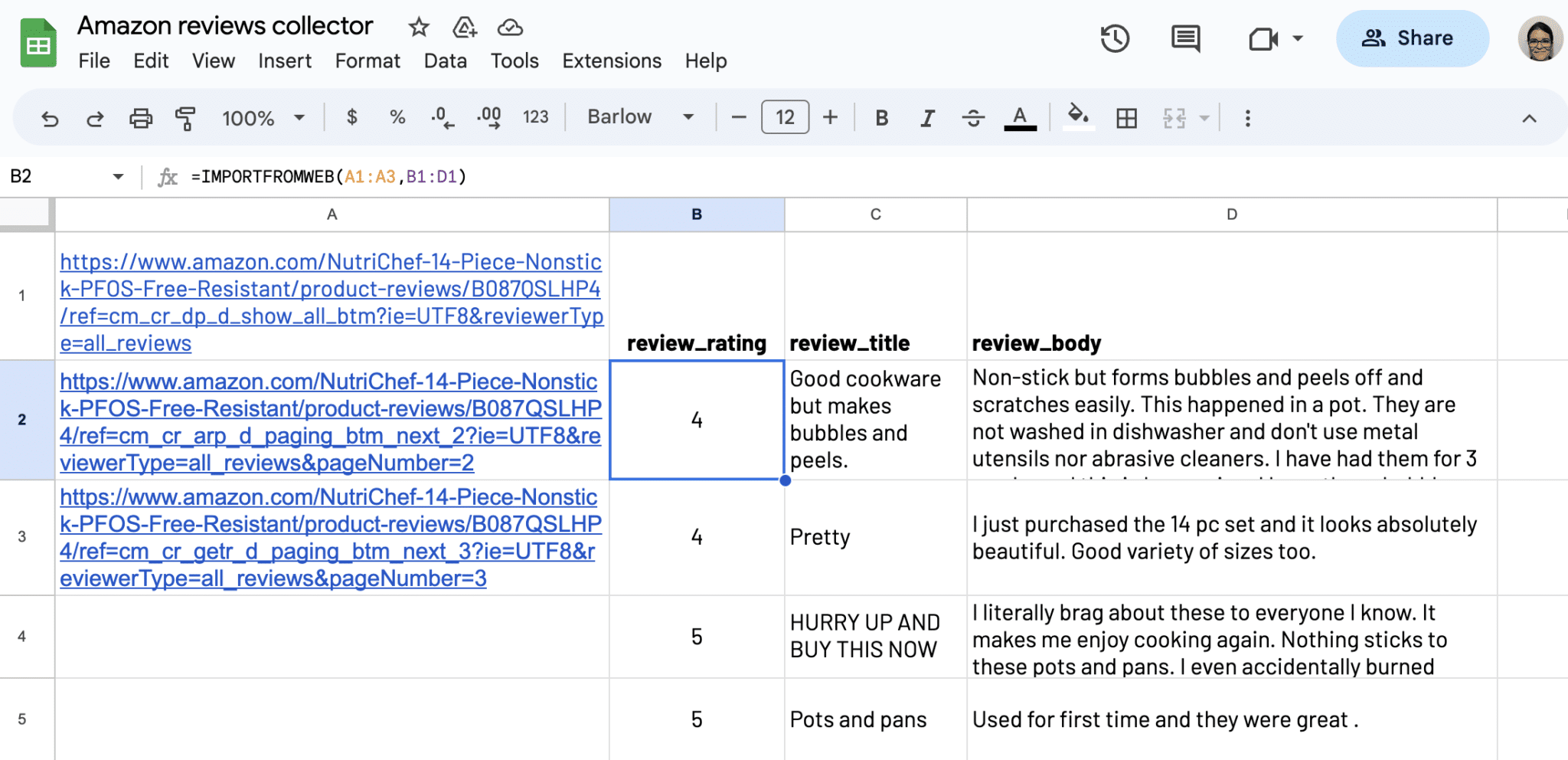Open the fill color picker
Image resolution: width=1568 pixels, height=760 pixels.
point(1078,117)
